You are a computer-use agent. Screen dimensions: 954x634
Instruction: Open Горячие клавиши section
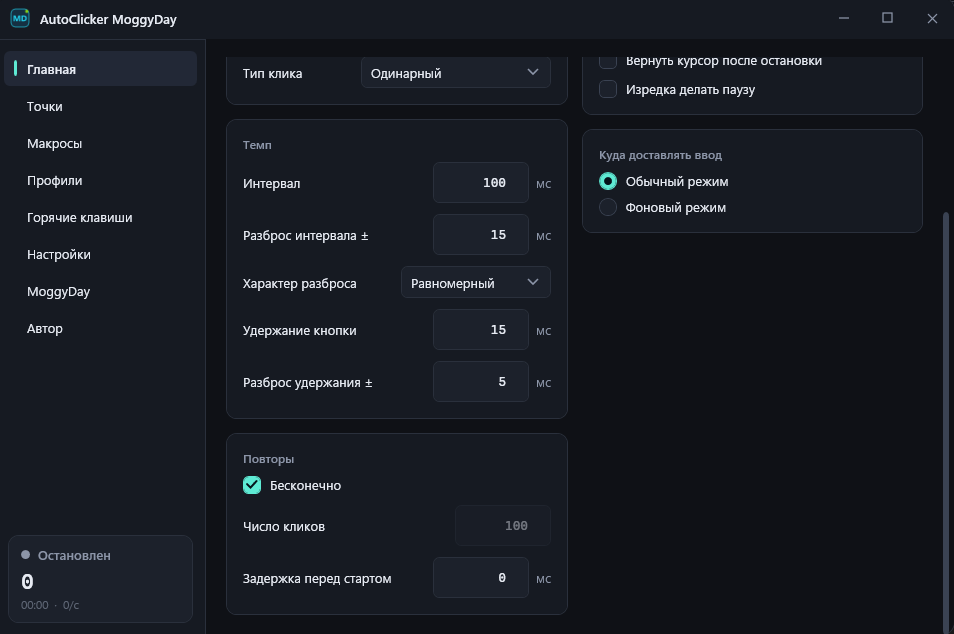100,218
